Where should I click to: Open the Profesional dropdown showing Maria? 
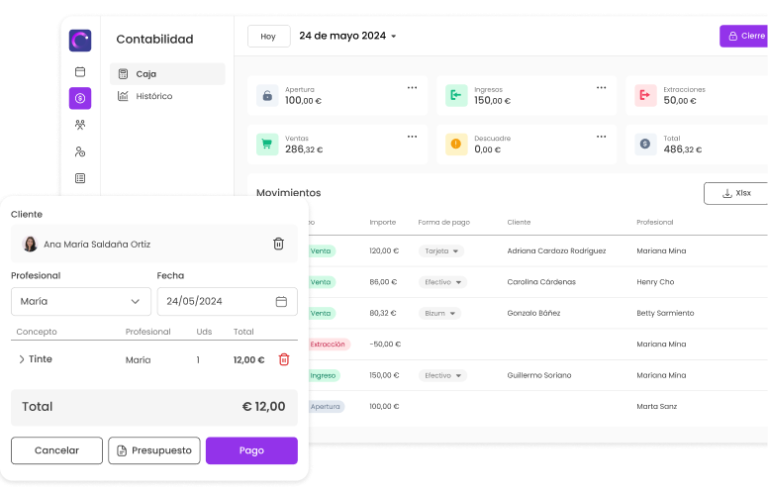coord(80,301)
